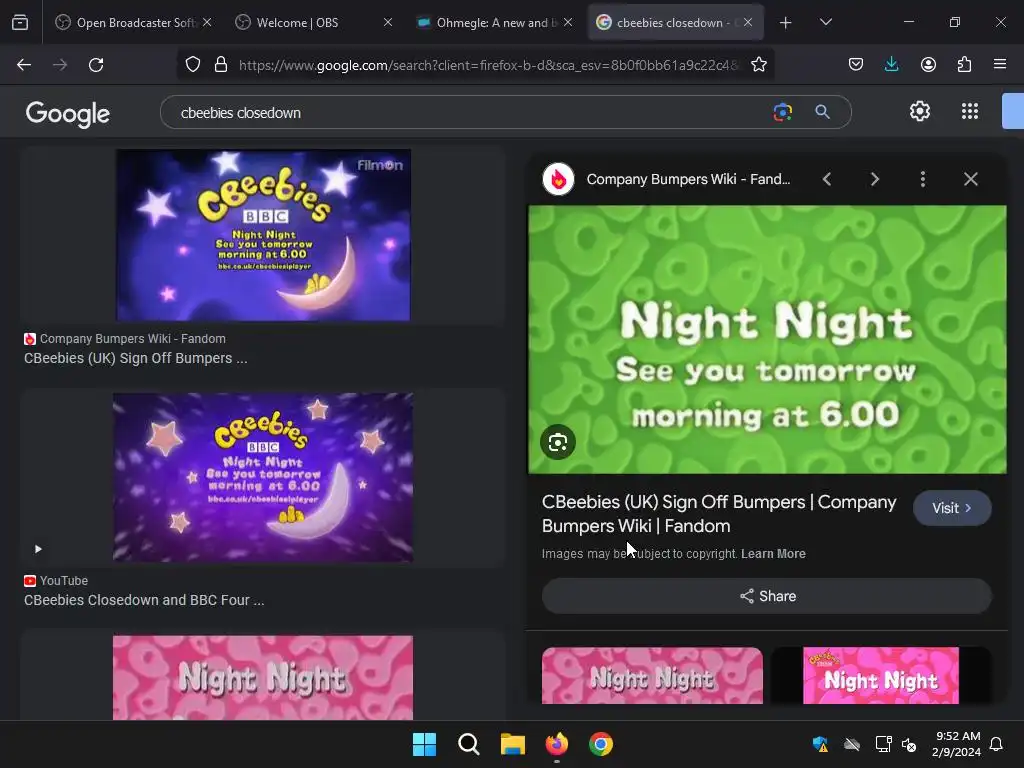Open CBeebies (UK) Sign Off Bumpers result link
The width and height of the screenshot is (1024, 768).
tap(135, 359)
